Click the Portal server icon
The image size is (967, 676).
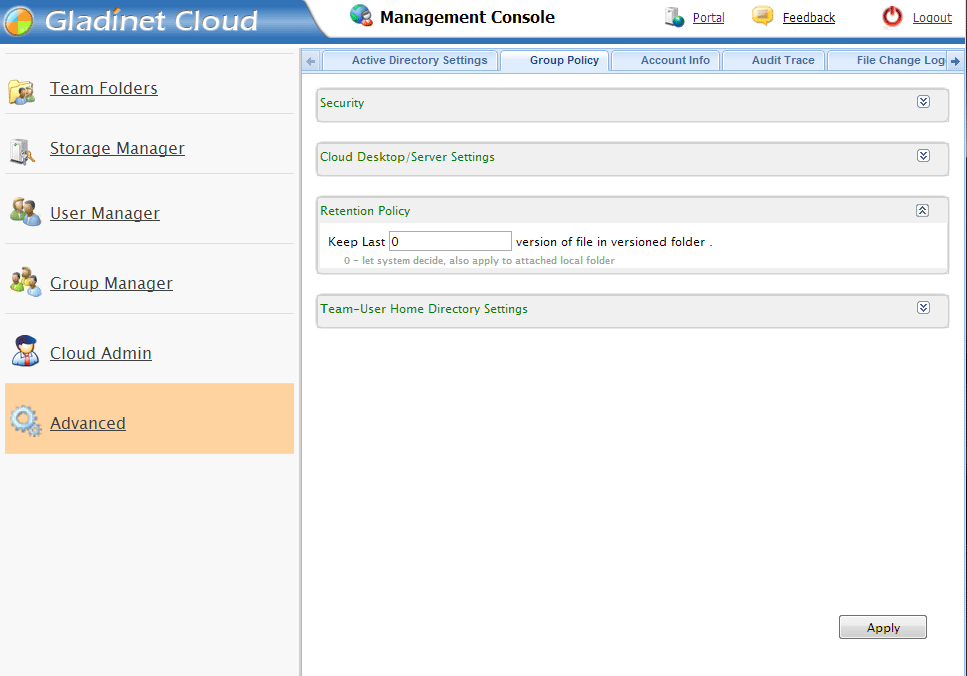pos(674,17)
